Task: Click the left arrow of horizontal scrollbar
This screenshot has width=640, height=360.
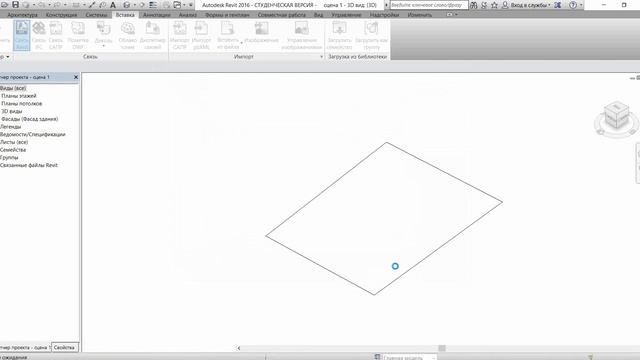Action: 239,348
